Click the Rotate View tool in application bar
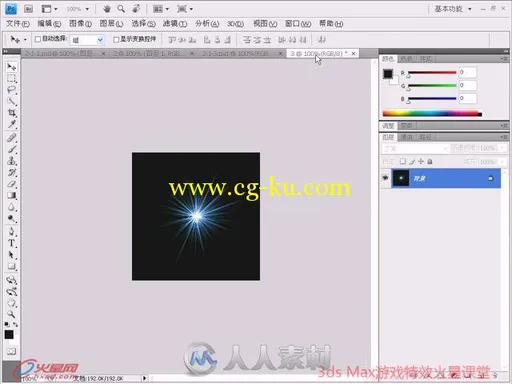Screen dimensions: 512x384 coord(136,9)
